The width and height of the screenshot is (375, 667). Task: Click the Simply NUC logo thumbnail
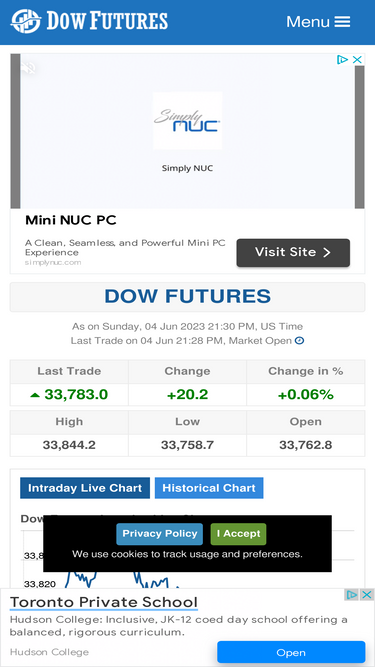(x=187, y=120)
